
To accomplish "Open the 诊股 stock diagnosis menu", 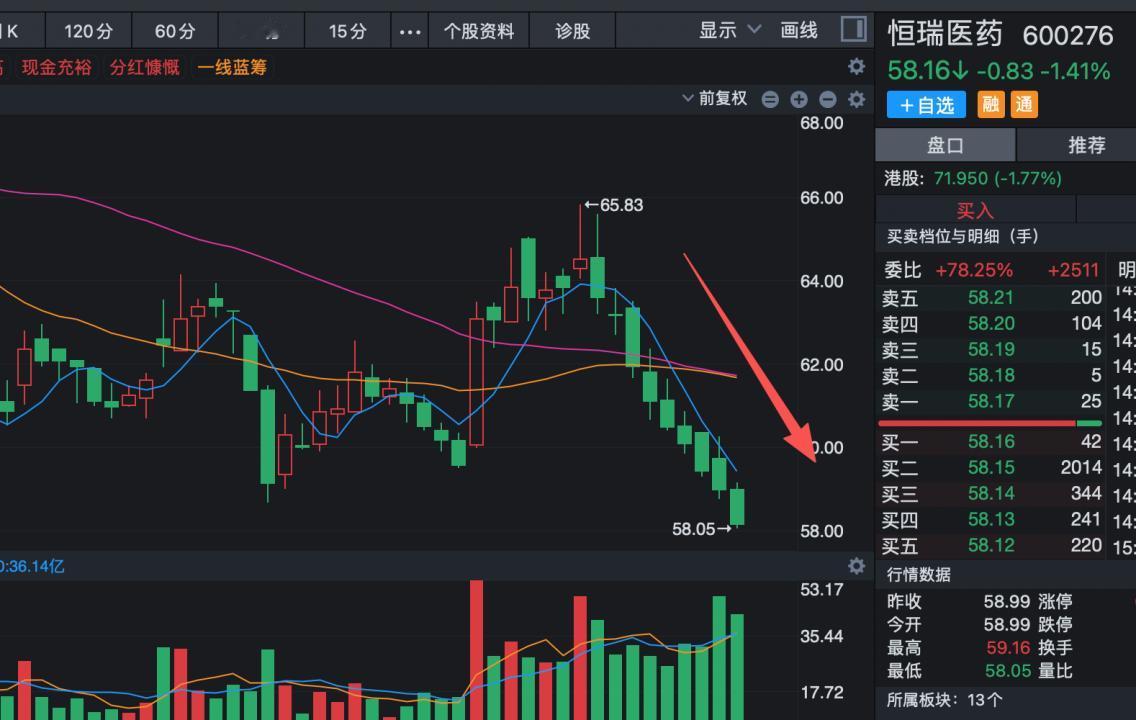I will (570, 30).
